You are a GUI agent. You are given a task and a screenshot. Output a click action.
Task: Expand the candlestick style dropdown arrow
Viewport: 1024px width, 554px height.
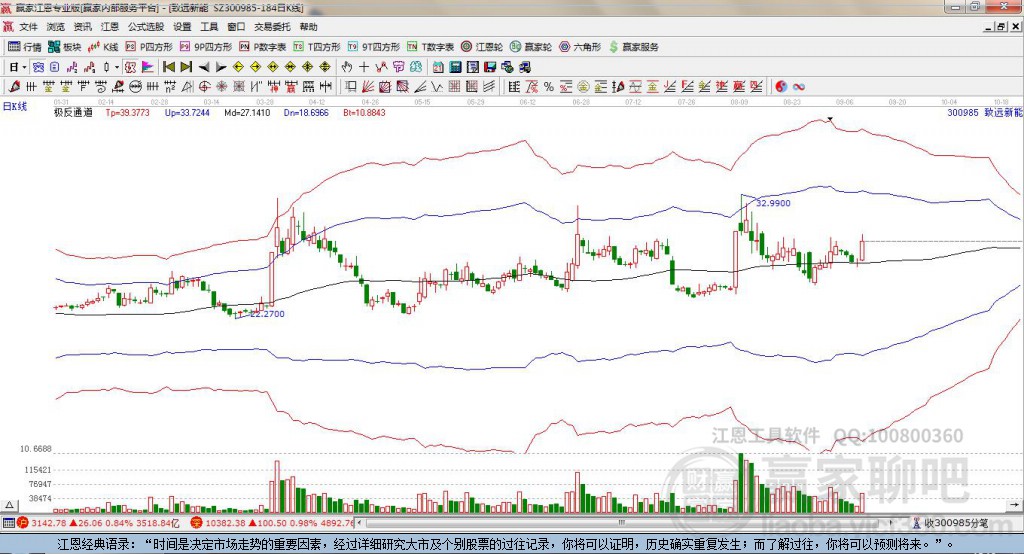[x=117, y=67]
